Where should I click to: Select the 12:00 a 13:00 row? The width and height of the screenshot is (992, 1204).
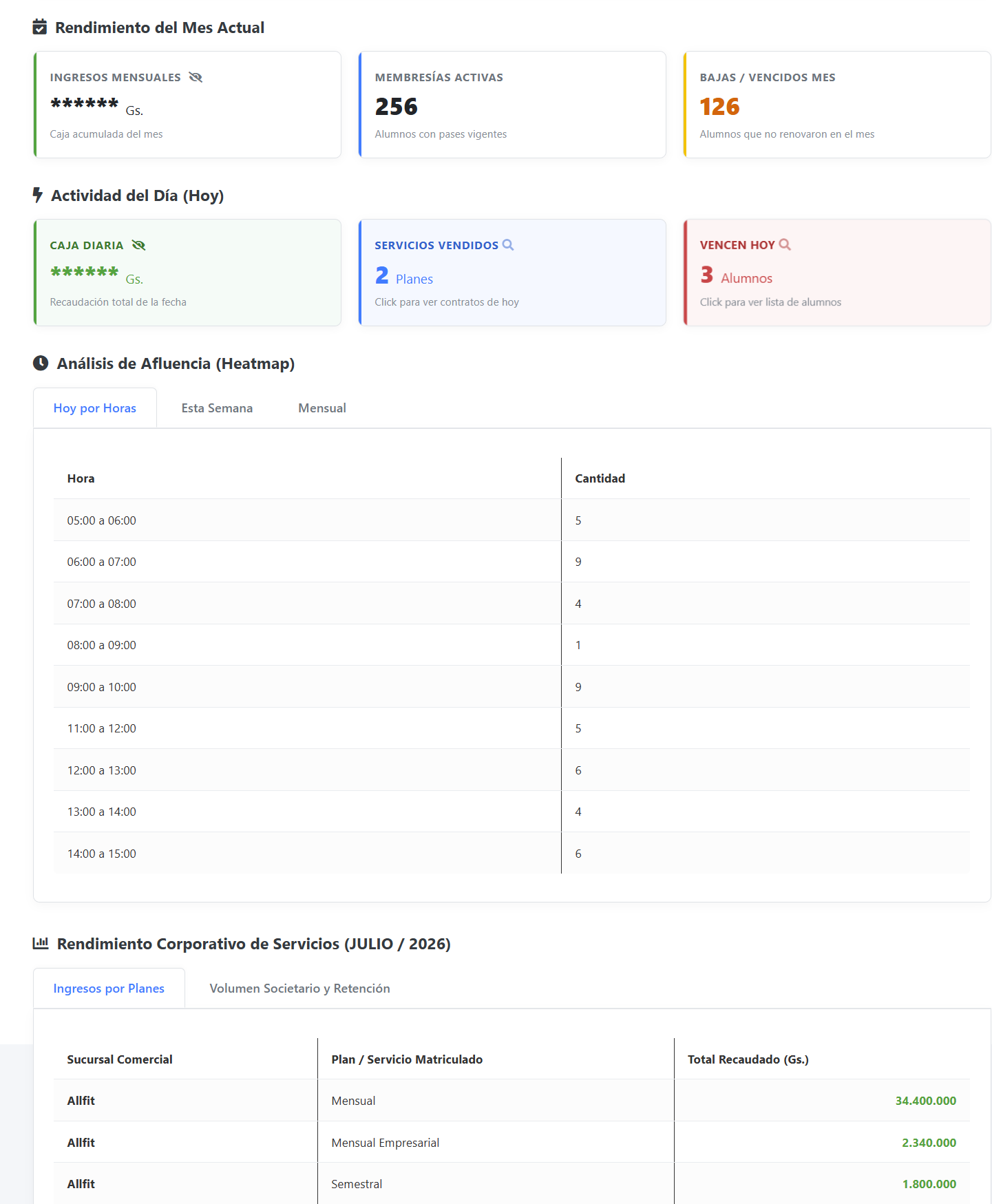[511, 770]
